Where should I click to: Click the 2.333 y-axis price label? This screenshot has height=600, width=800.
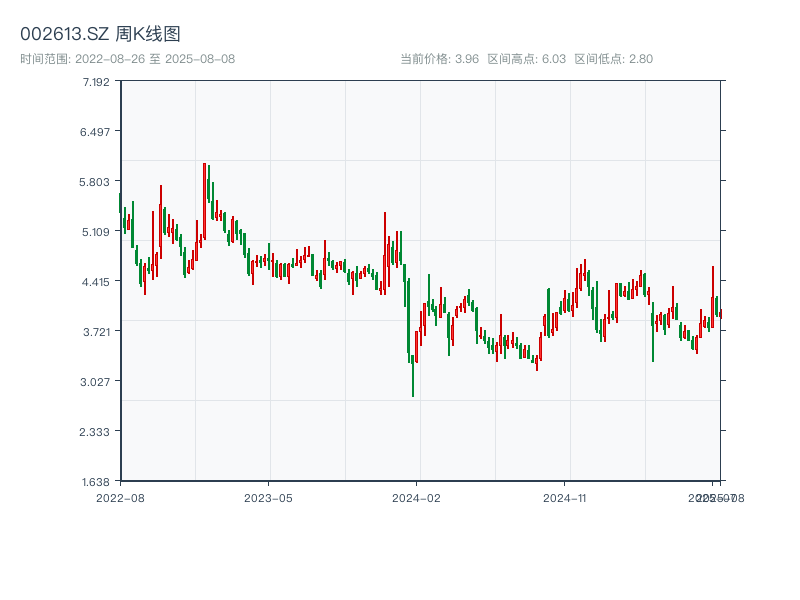pos(97,431)
